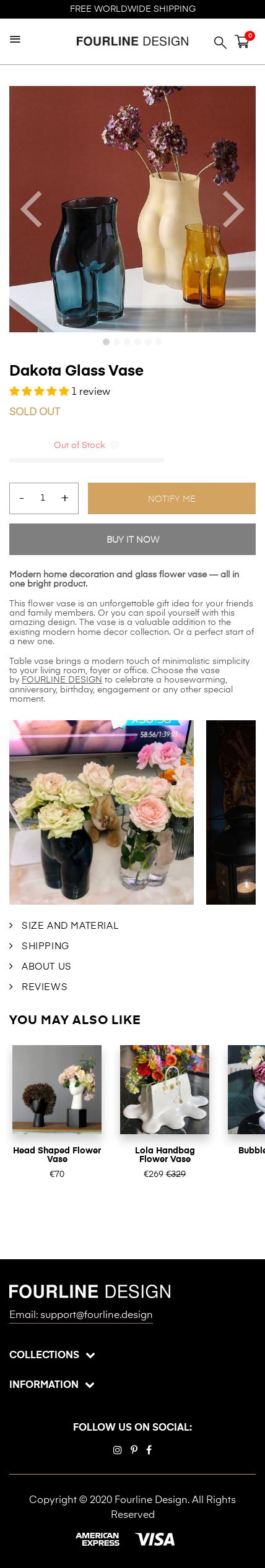This screenshot has width=265, height=1568.
Task: Open the Lola Handbag Flower Vase thumbnail
Action: point(165,1090)
